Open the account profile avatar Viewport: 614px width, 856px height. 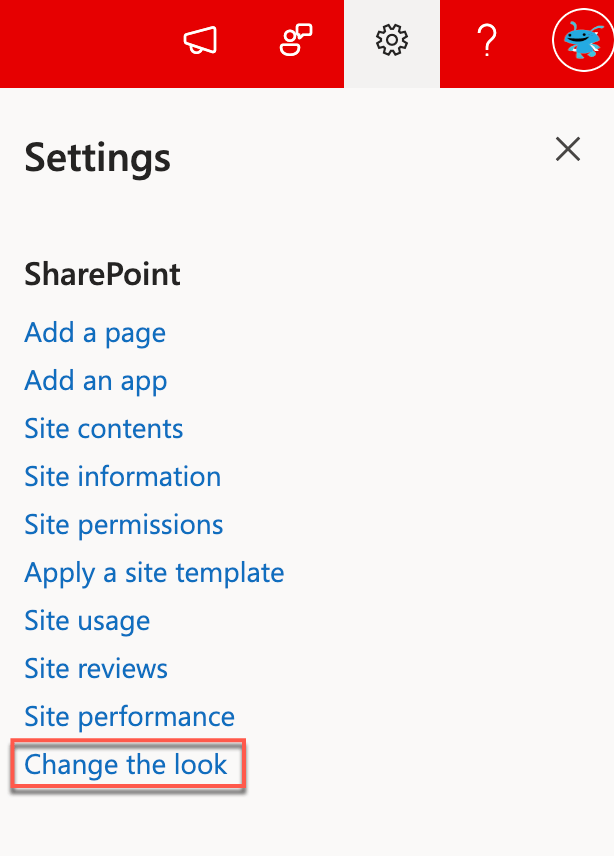tap(581, 41)
